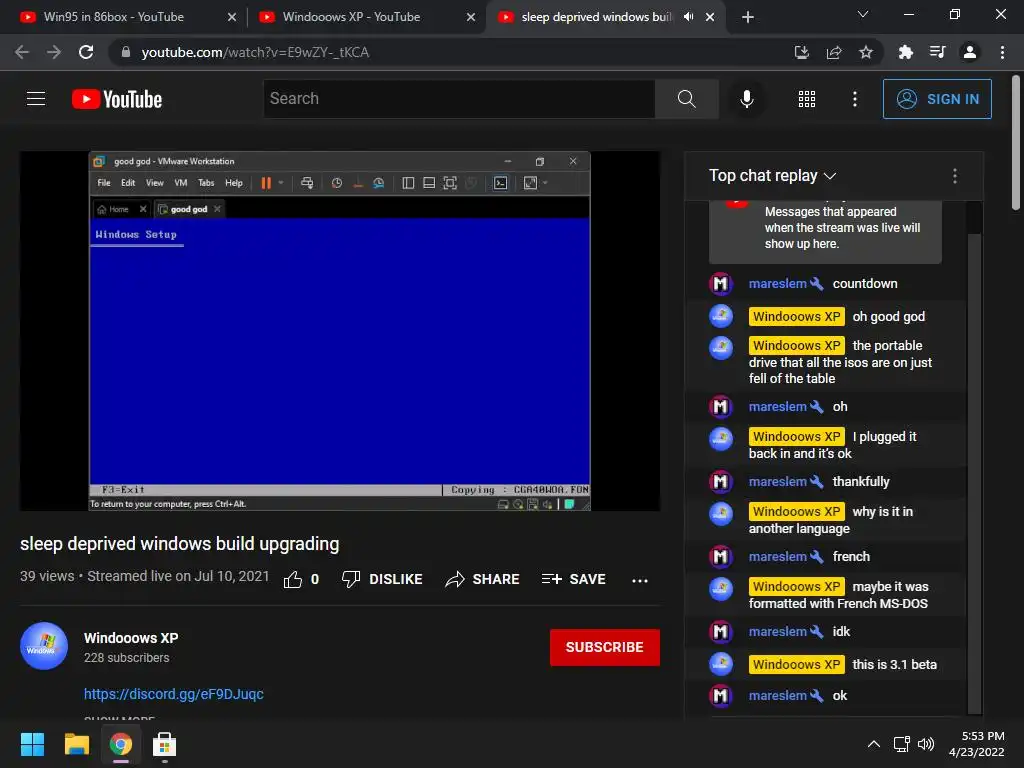This screenshot has width=1024, height=768.
Task: Reload the current page
Action: click(86, 52)
